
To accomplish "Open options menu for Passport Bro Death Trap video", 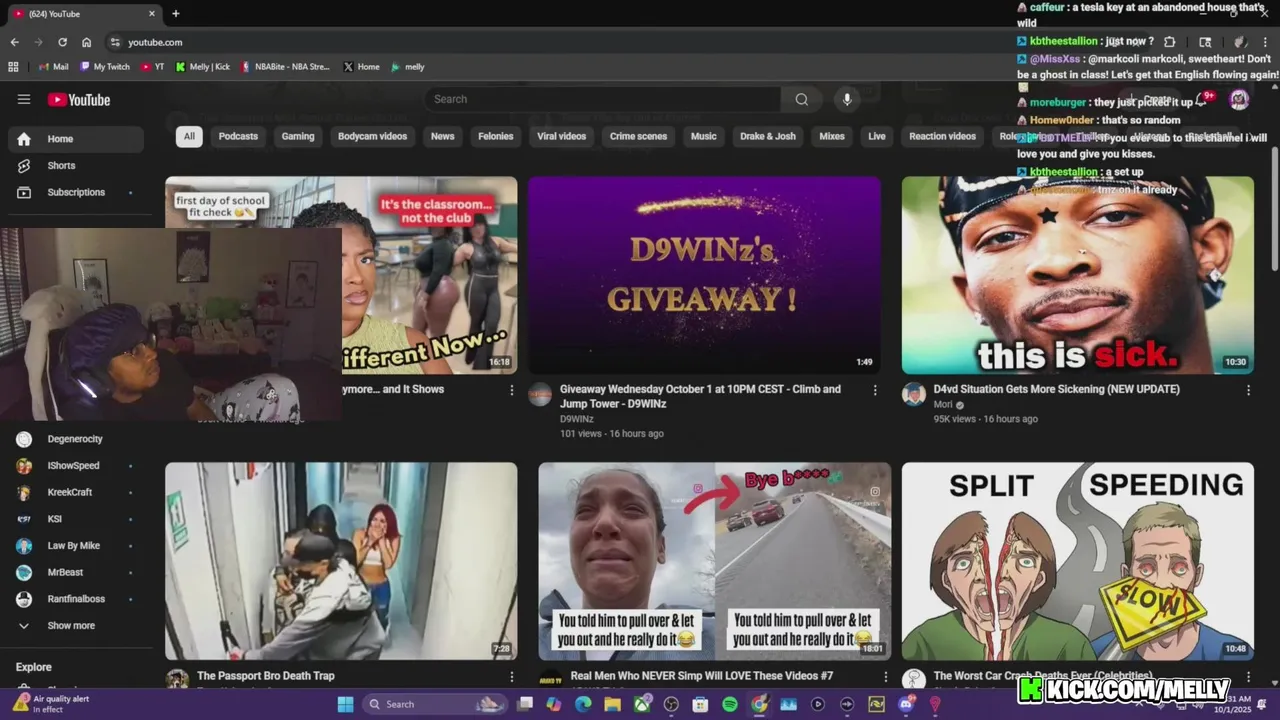I will 512,677.
